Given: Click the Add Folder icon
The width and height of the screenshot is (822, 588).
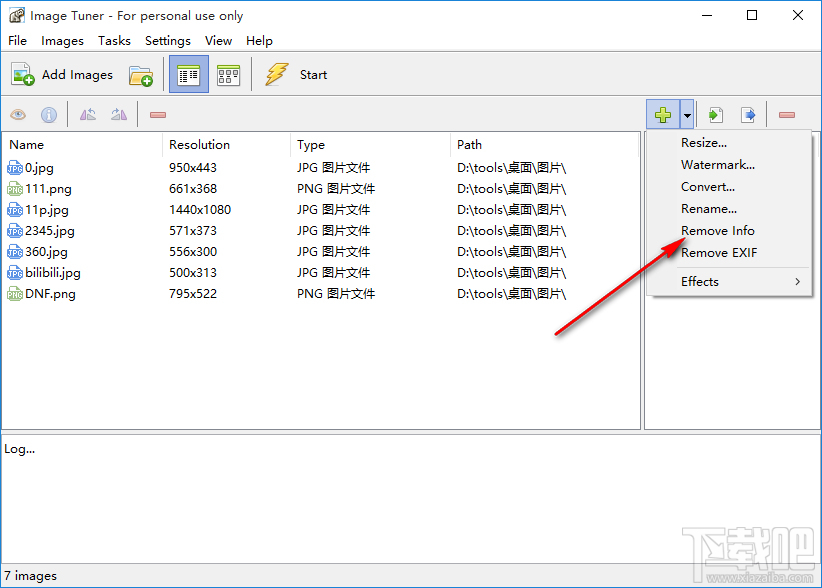Looking at the screenshot, I should 141,75.
